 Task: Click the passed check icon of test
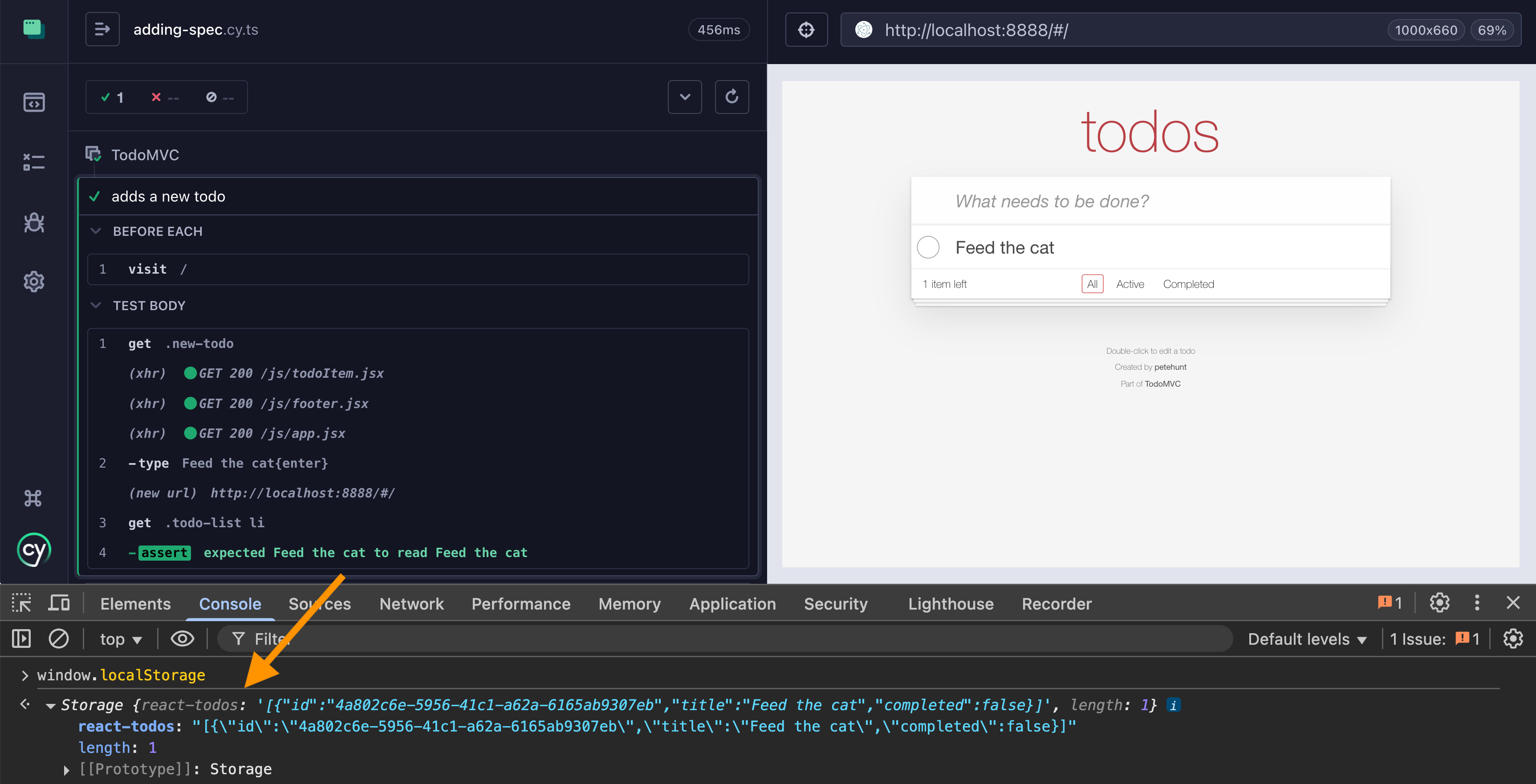tap(94, 196)
